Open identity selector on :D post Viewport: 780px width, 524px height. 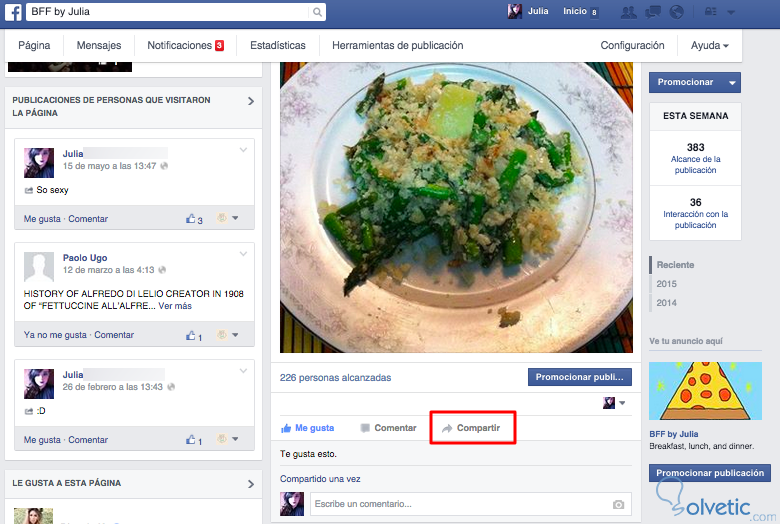227,439
